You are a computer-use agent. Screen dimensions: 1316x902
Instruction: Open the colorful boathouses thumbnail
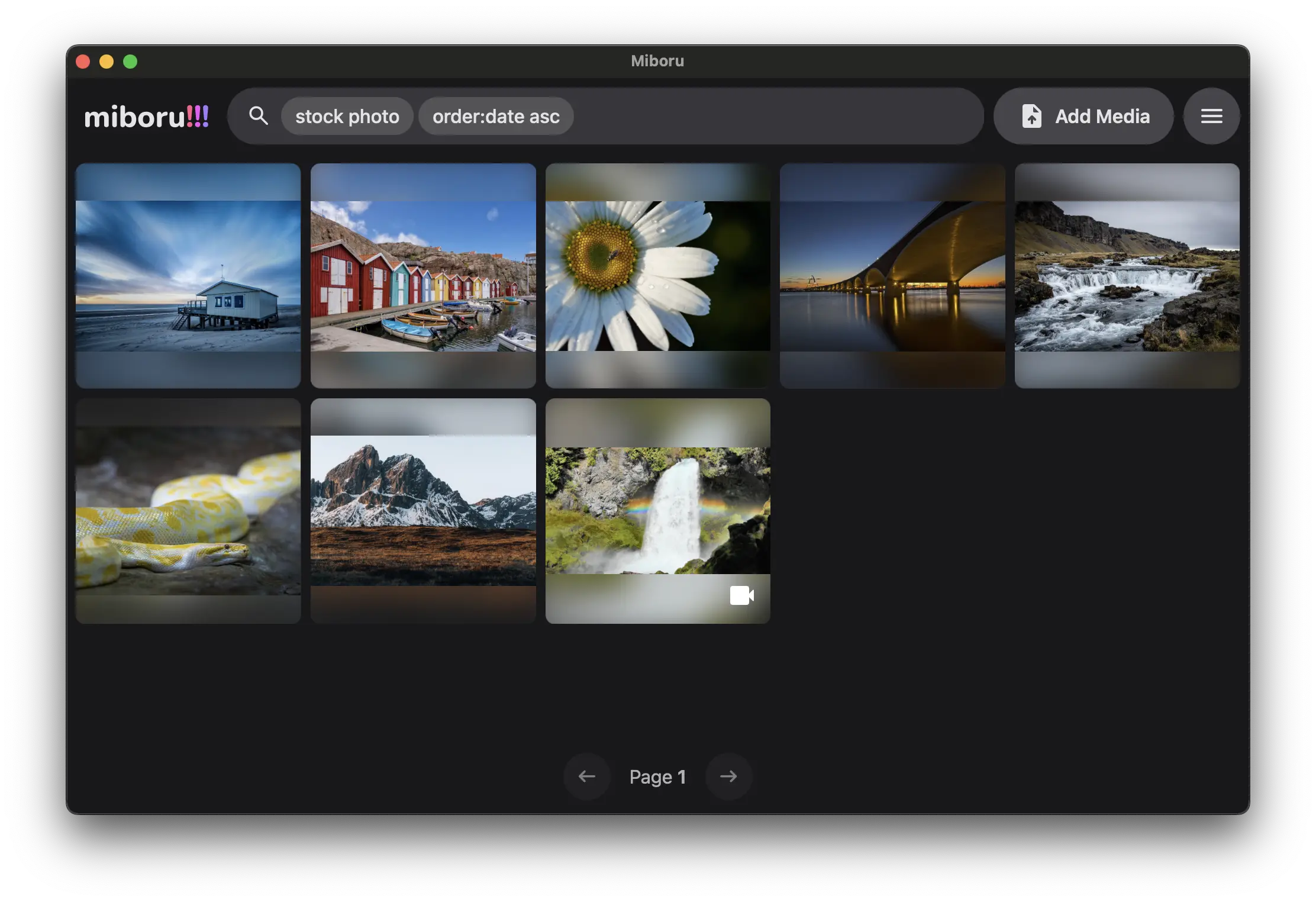pos(423,276)
